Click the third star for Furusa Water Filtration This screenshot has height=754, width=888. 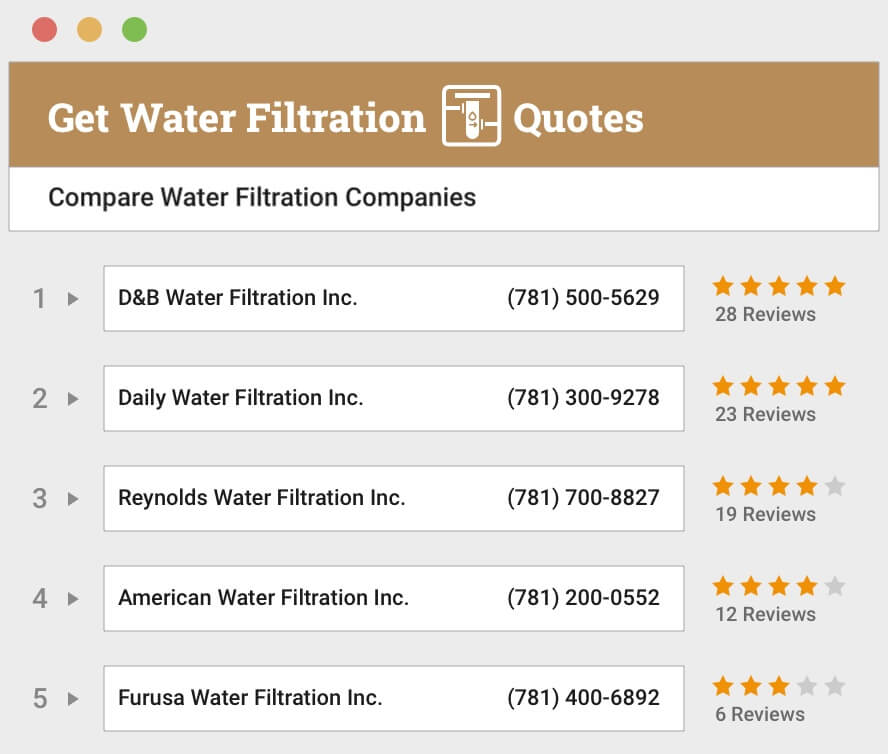coord(778,686)
